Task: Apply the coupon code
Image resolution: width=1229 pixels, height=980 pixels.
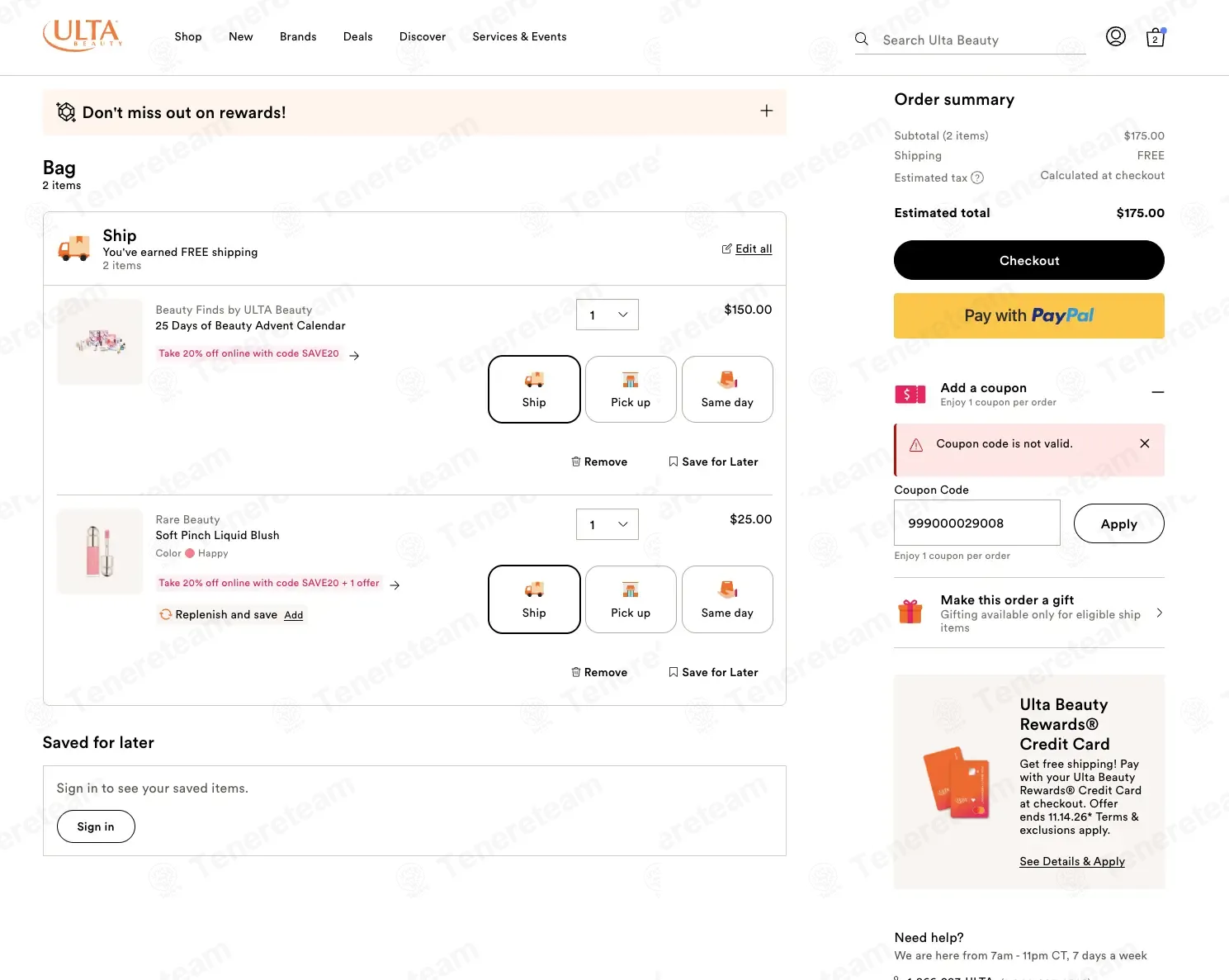Action: [1119, 523]
